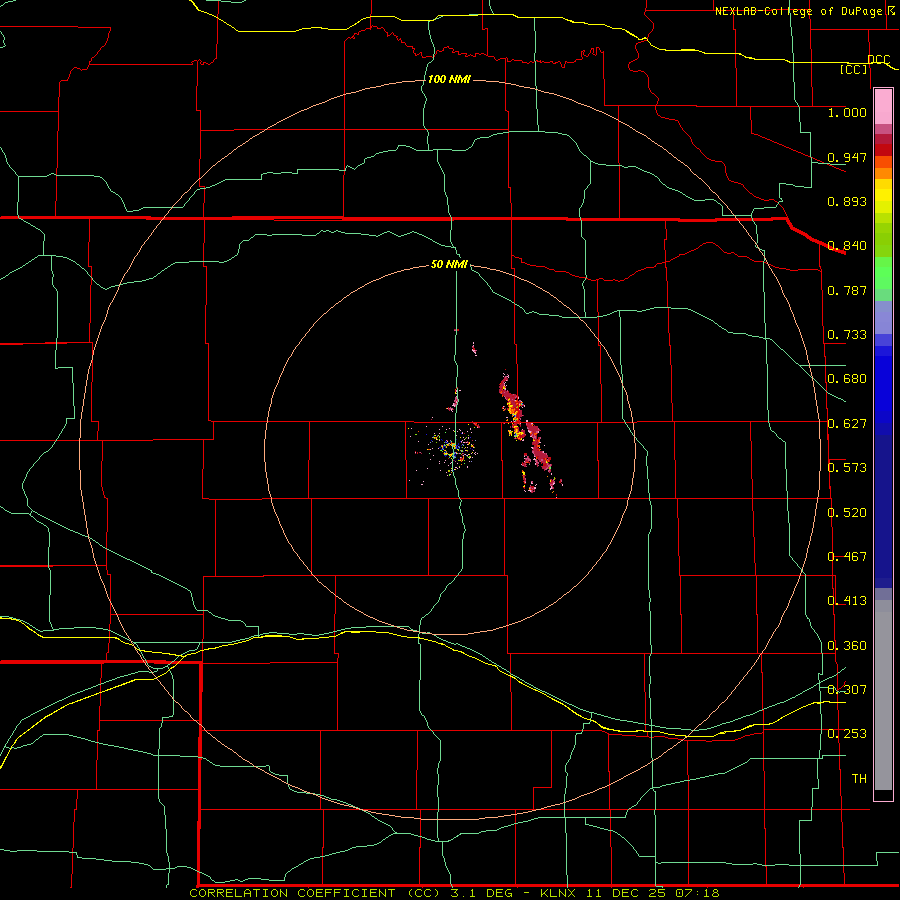Select the 0.253 scale value
900x900 pixels.
click(847, 734)
